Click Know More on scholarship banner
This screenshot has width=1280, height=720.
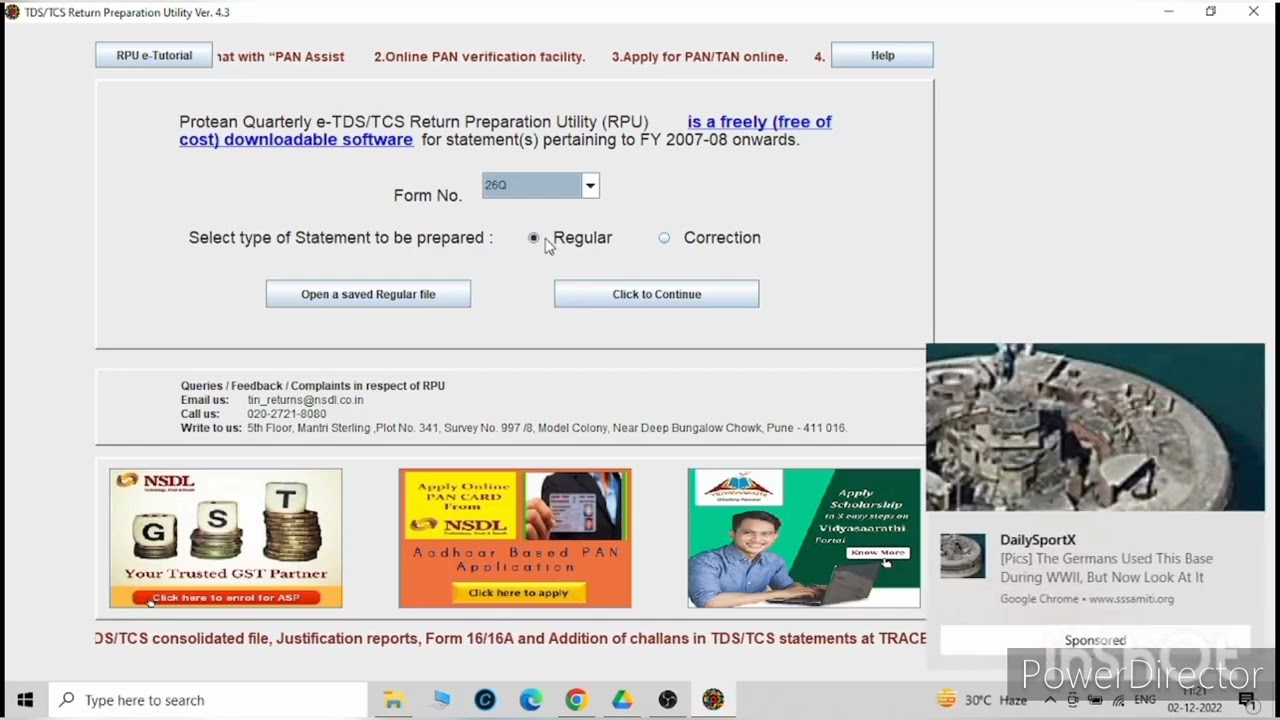[x=878, y=552]
